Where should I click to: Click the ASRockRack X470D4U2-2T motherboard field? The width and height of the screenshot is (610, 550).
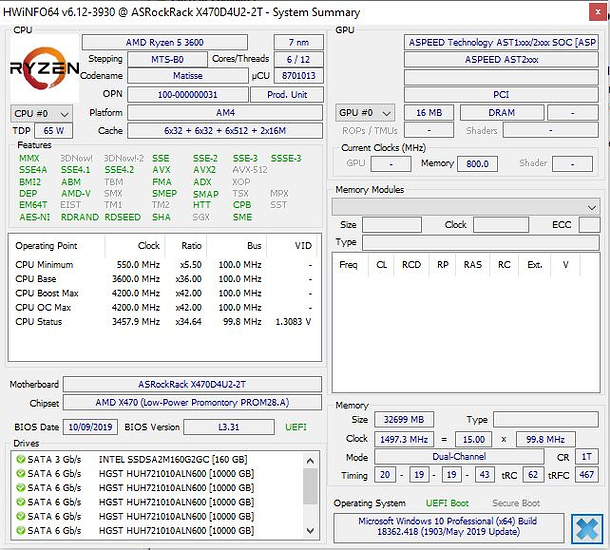click(x=192, y=384)
